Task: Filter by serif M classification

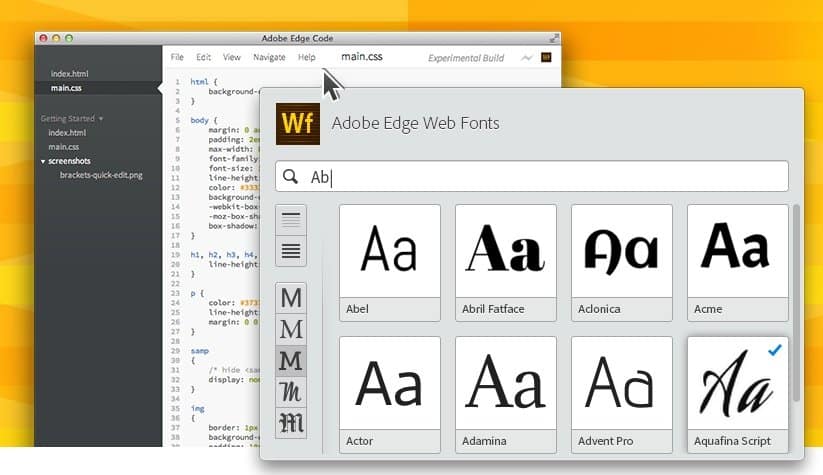Action: pyautogui.click(x=291, y=330)
